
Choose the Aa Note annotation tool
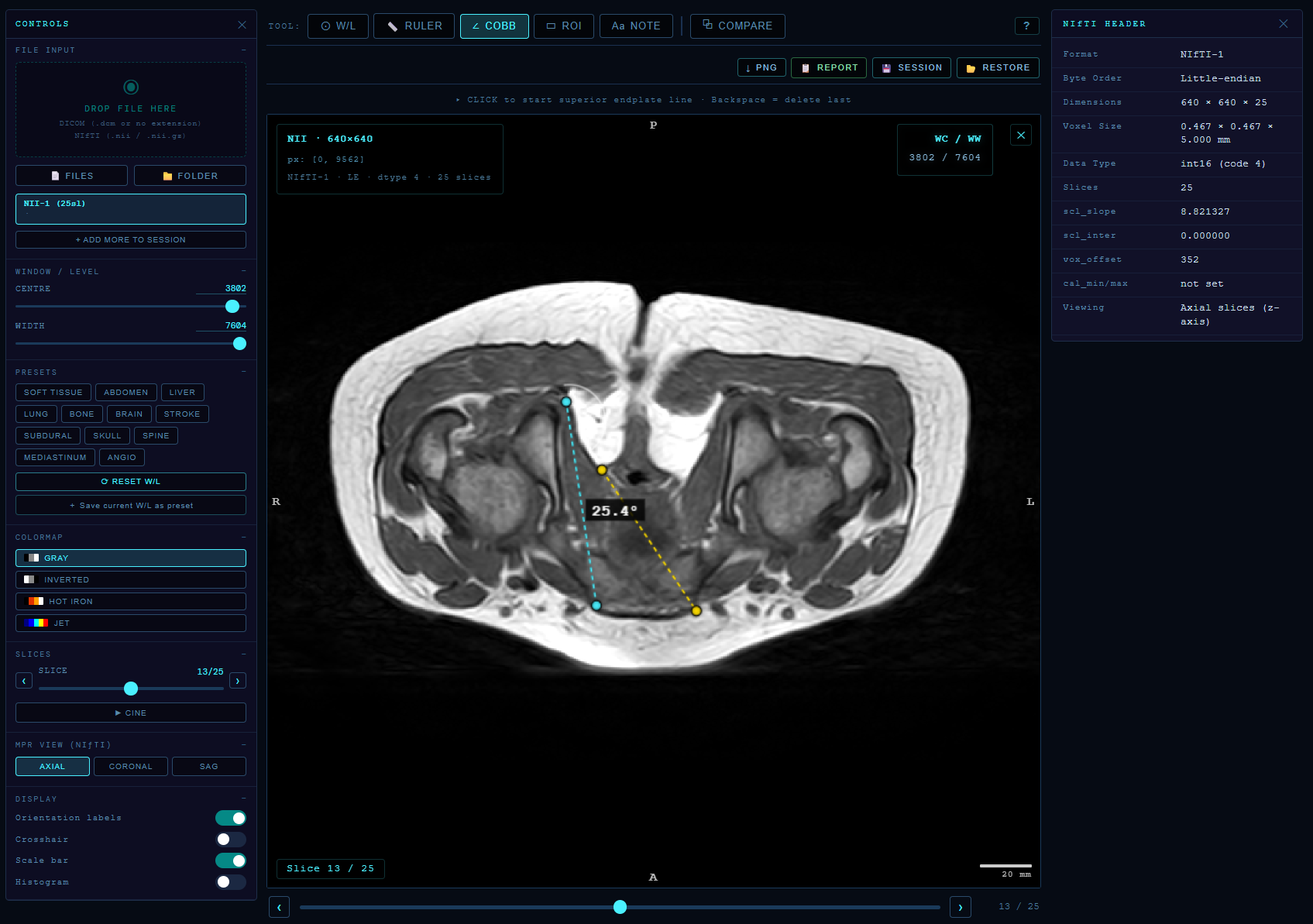636,26
